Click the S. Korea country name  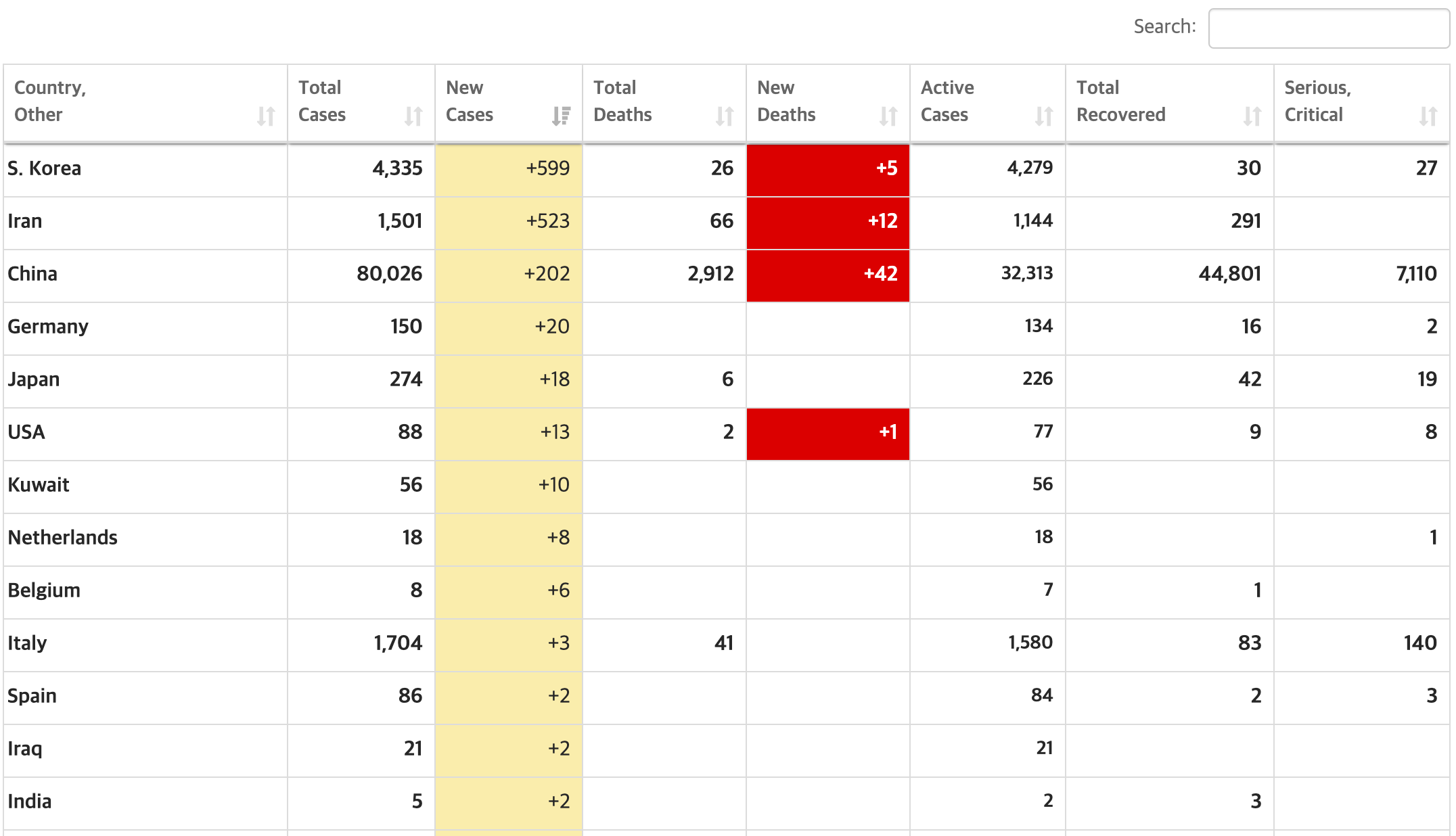click(x=45, y=168)
